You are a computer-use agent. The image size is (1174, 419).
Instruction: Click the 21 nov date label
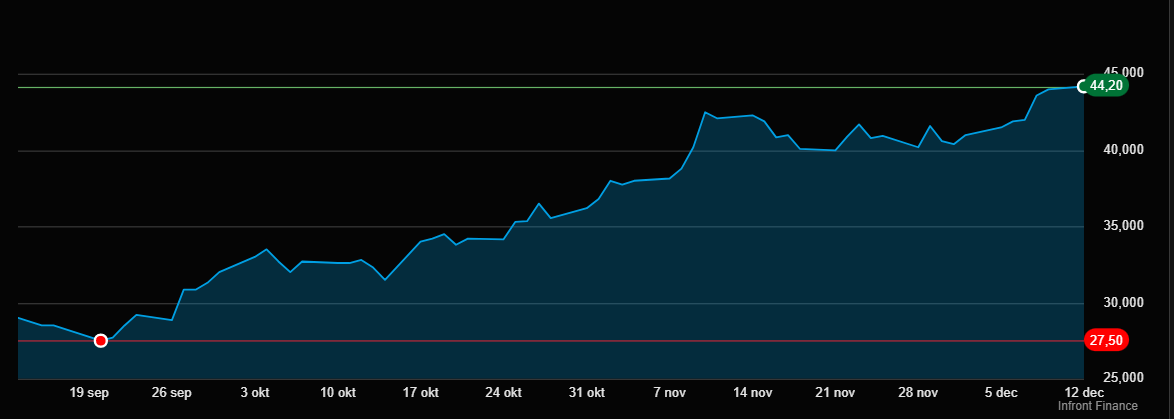(836, 392)
